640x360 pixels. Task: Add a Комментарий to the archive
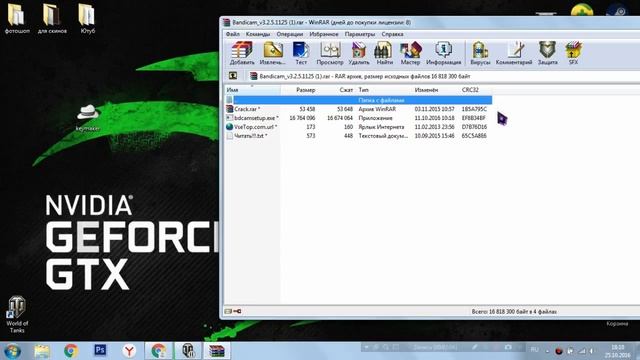tap(514, 53)
